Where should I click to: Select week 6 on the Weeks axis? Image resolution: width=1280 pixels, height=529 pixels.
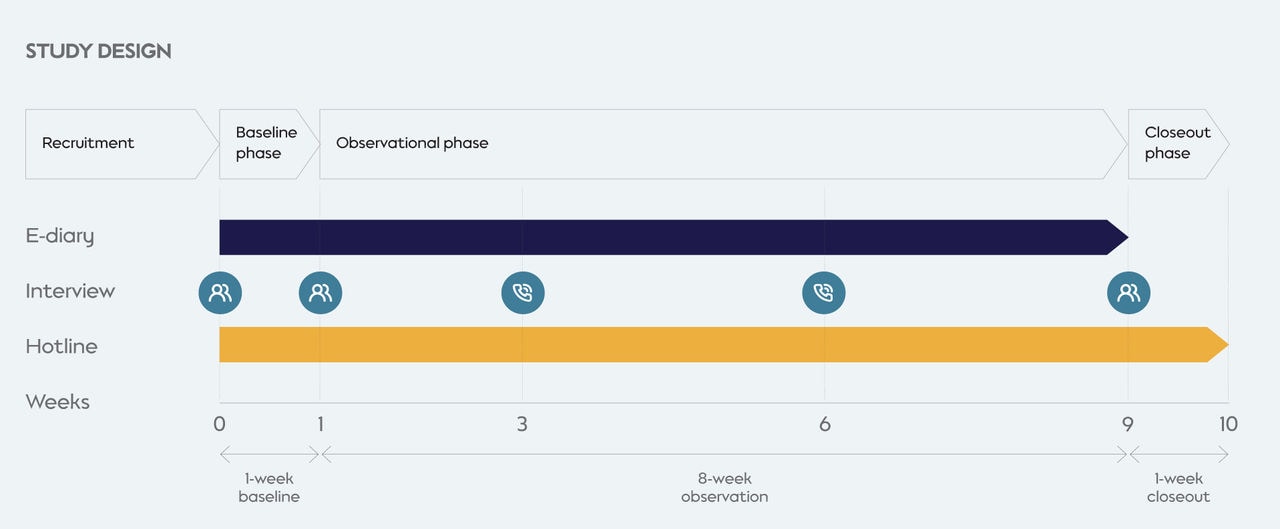(x=825, y=424)
